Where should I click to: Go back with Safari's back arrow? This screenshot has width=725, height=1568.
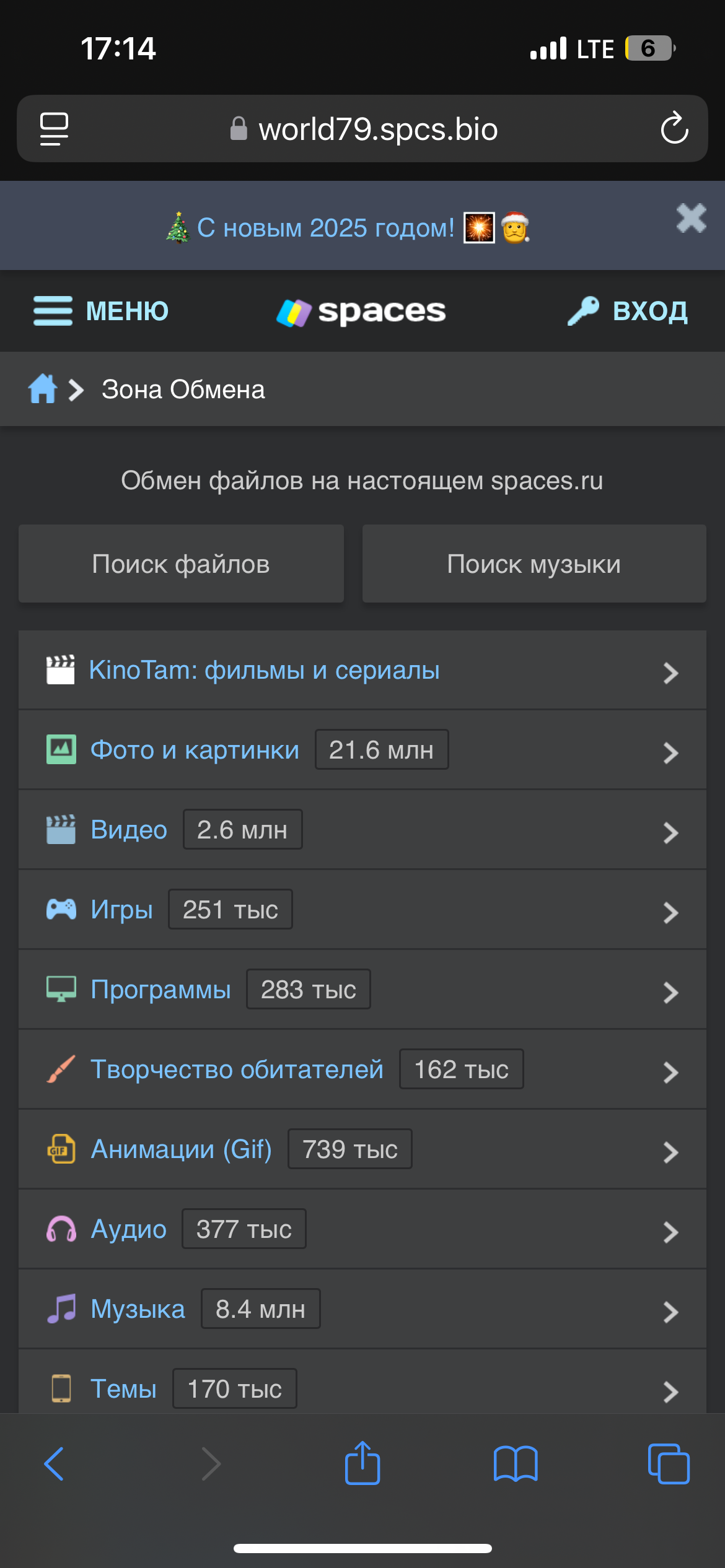point(55,1463)
